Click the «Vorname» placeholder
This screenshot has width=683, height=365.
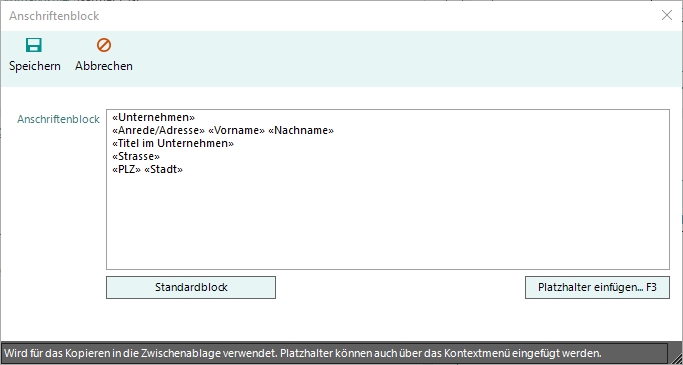click(x=237, y=131)
